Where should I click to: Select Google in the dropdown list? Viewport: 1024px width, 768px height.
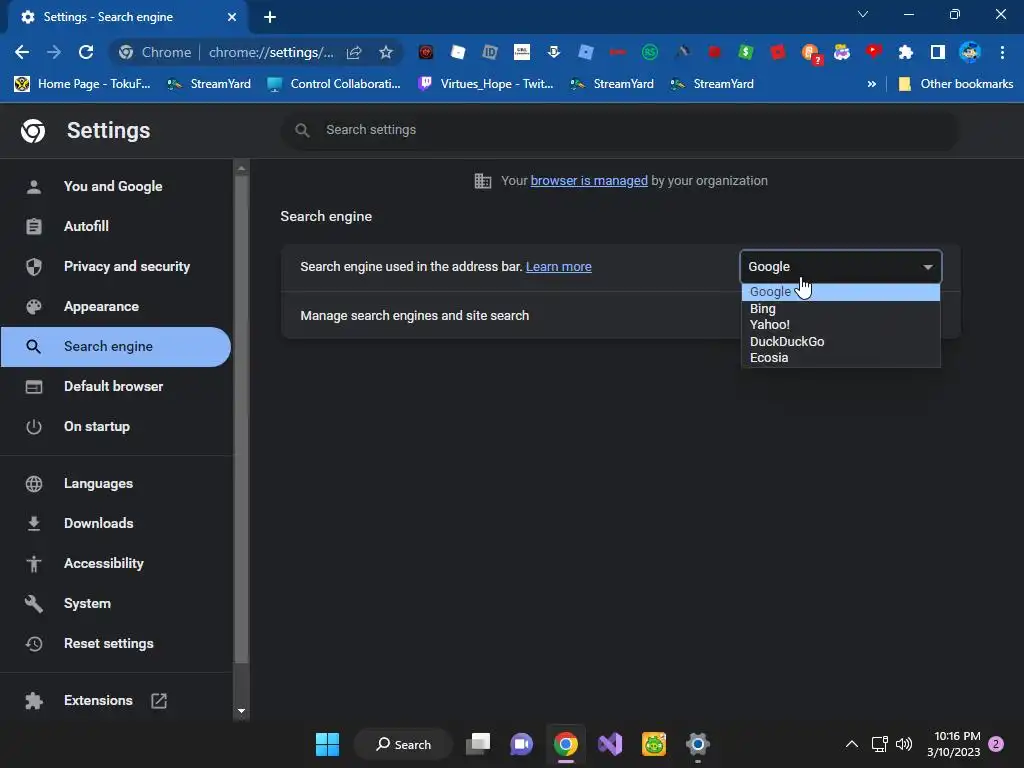pos(840,292)
